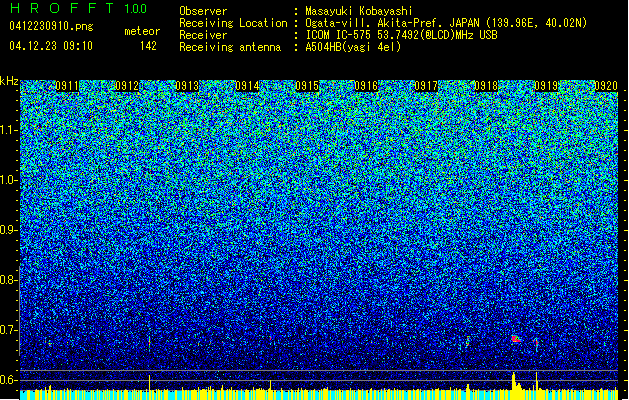Click the 0914 time marker
629x400 pixels.
coord(247,86)
